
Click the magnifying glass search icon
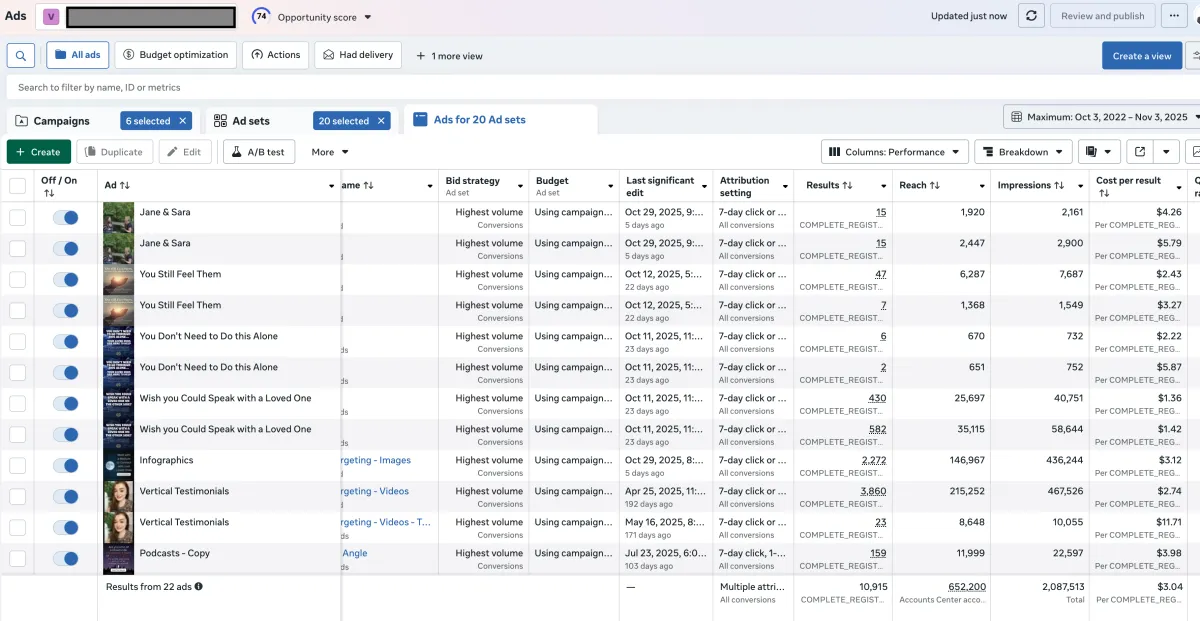(21, 55)
